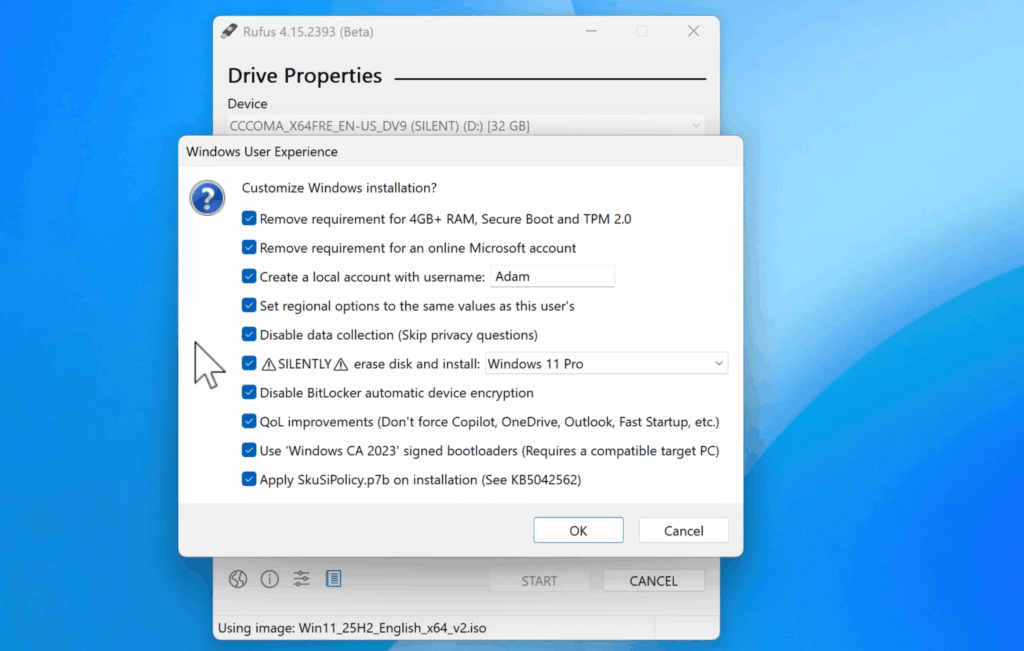Click the blue question mark dialog icon
Viewport: 1024px width, 651px height.
click(x=207, y=198)
